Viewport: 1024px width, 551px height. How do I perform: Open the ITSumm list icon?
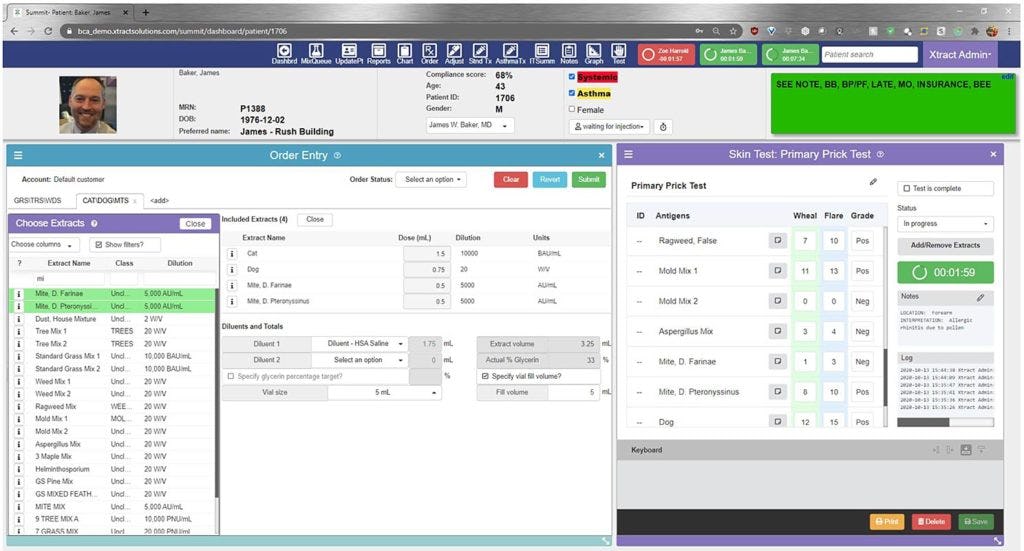(542, 54)
